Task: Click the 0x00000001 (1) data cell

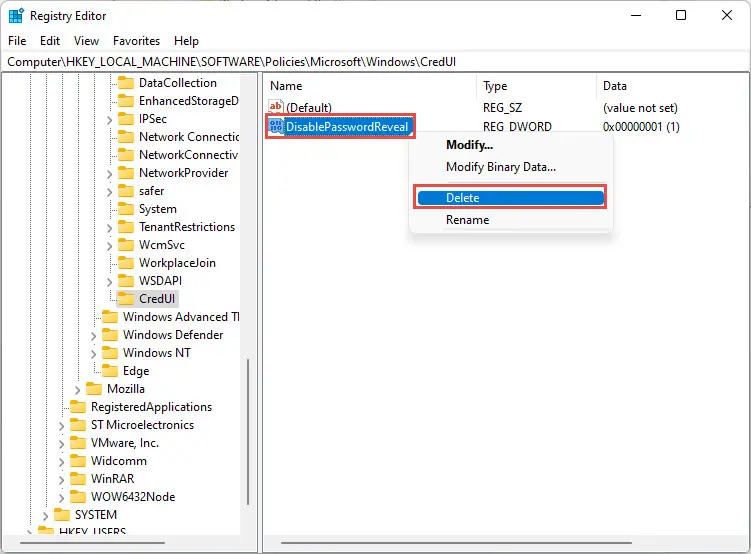Action: [x=641, y=127]
